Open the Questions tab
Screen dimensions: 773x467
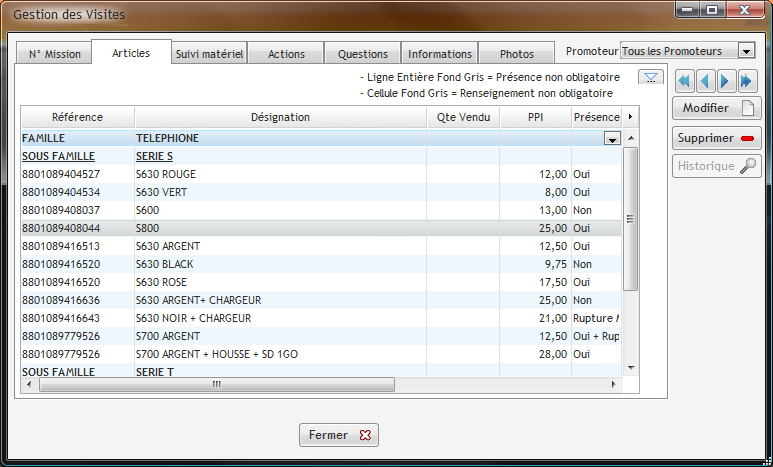coord(363,54)
